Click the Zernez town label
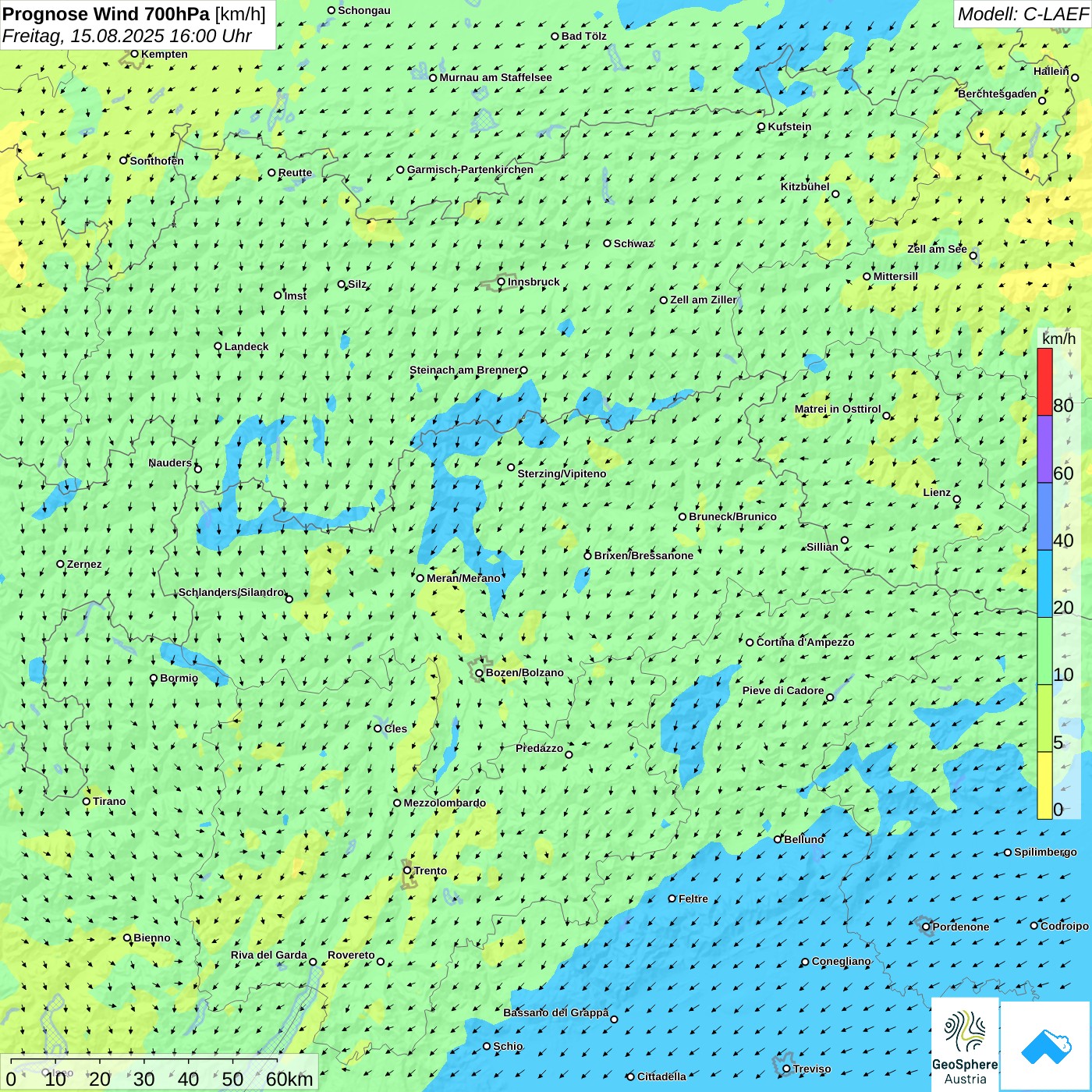The image size is (1092, 1092). coord(84,564)
